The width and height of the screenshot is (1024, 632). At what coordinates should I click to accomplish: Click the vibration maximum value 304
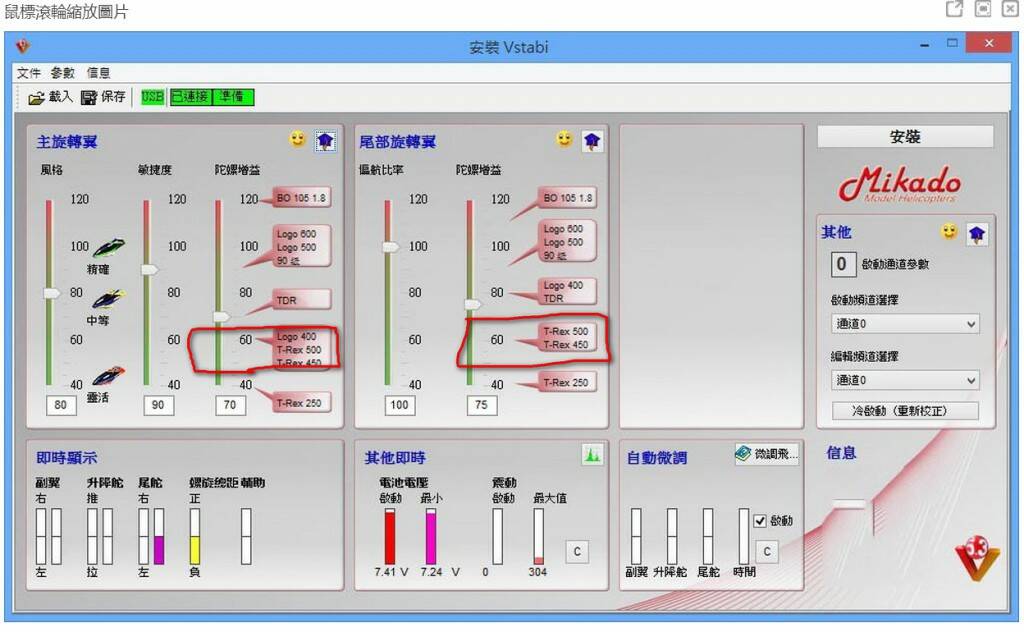coord(538,572)
